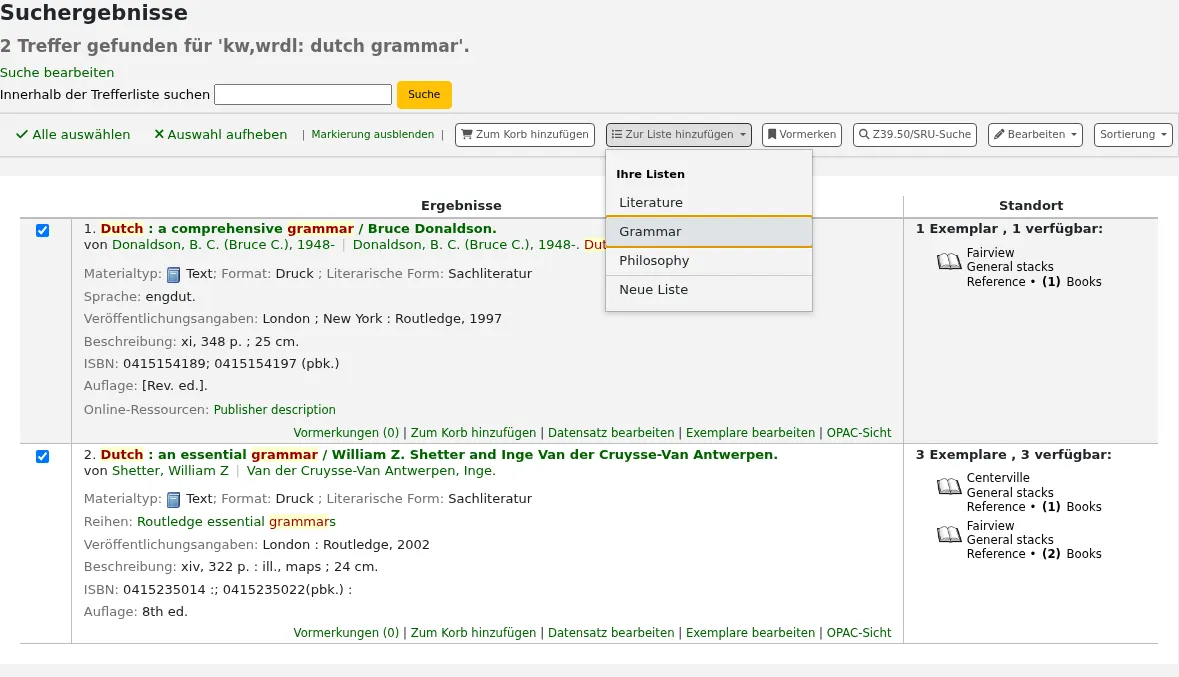Click the checkmark icon beside Alle auswählen
The image size is (1179, 677).
tap(22, 135)
